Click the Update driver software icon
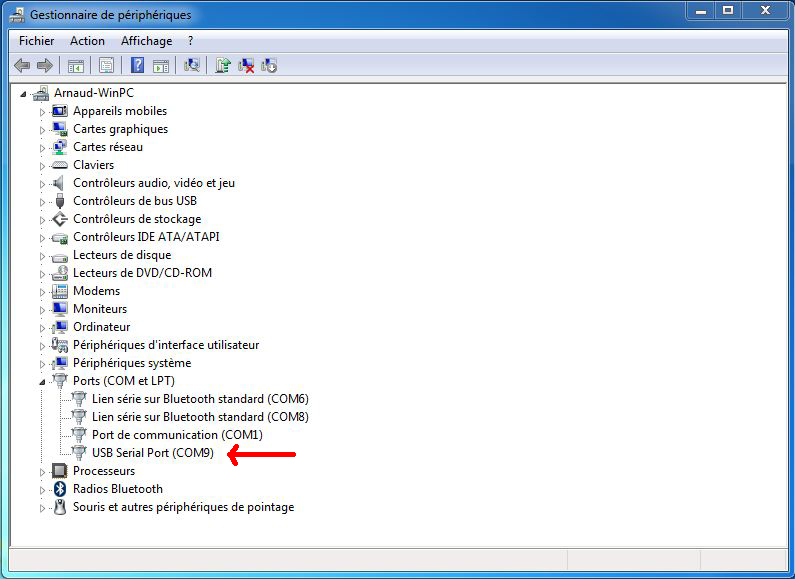 pyautogui.click(x=222, y=66)
